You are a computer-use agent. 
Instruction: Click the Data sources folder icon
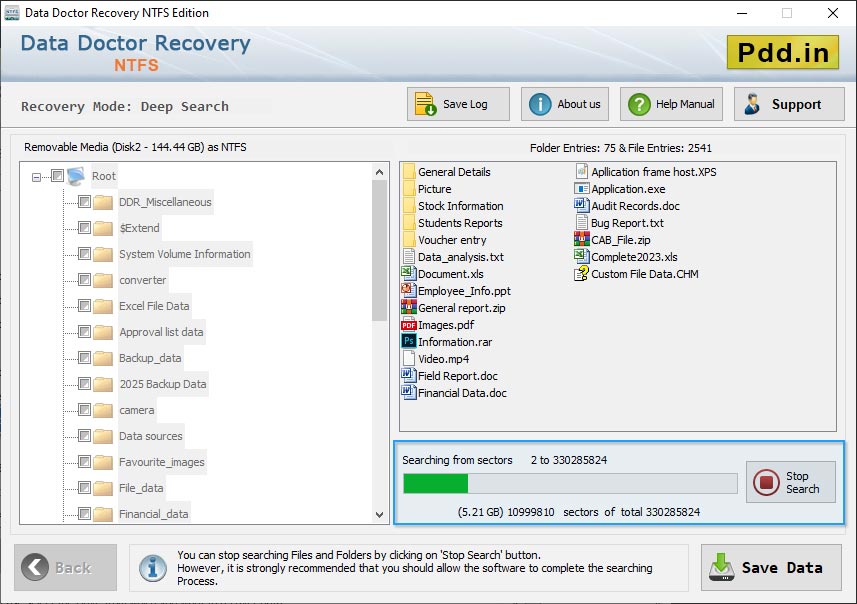(x=103, y=436)
